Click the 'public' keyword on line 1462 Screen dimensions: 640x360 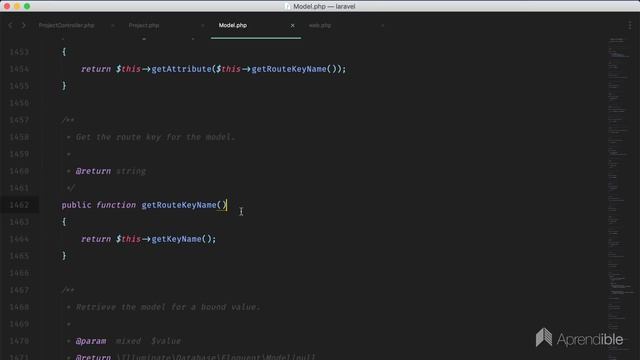click(76, 205)
